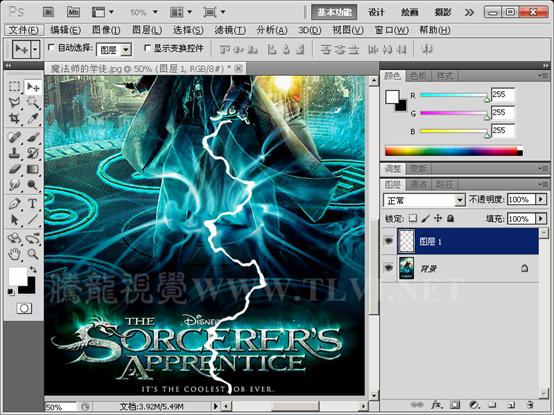Select the Rectangular Marquee tool

[14, 87]
